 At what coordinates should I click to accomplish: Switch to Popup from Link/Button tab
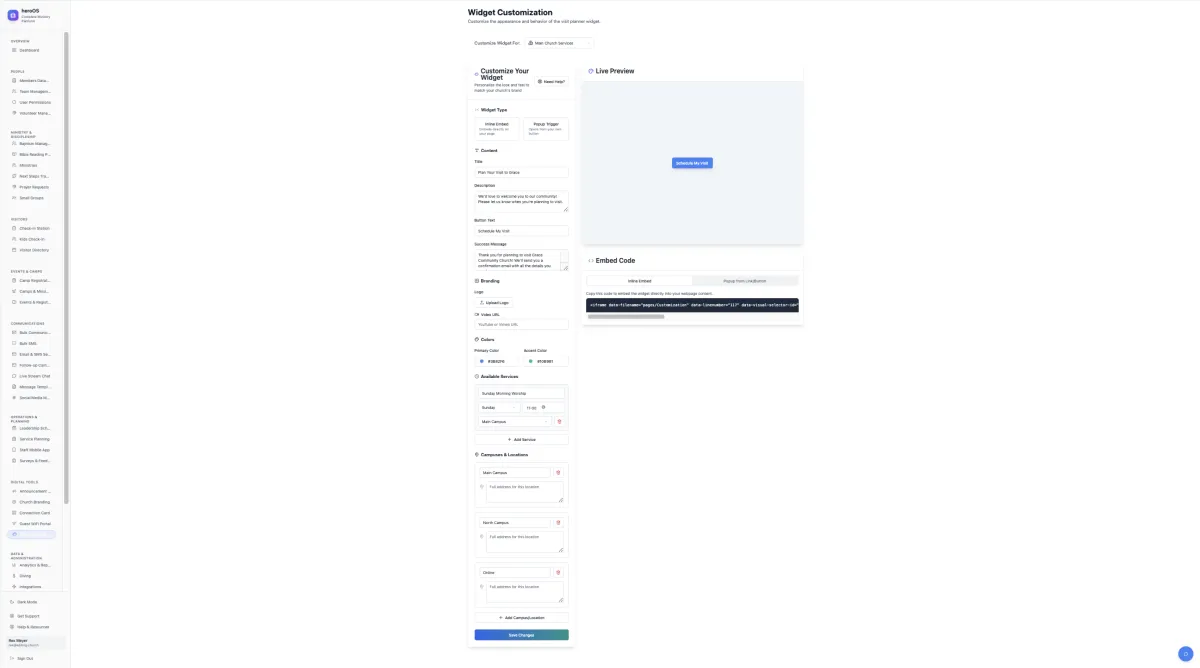click(x=745, y=281)
